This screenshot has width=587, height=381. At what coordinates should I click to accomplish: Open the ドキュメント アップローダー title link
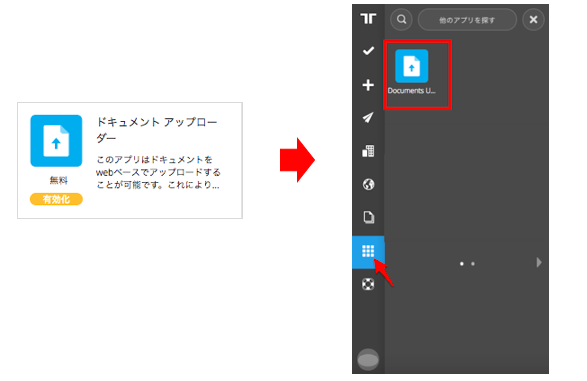tap(156, 130)
